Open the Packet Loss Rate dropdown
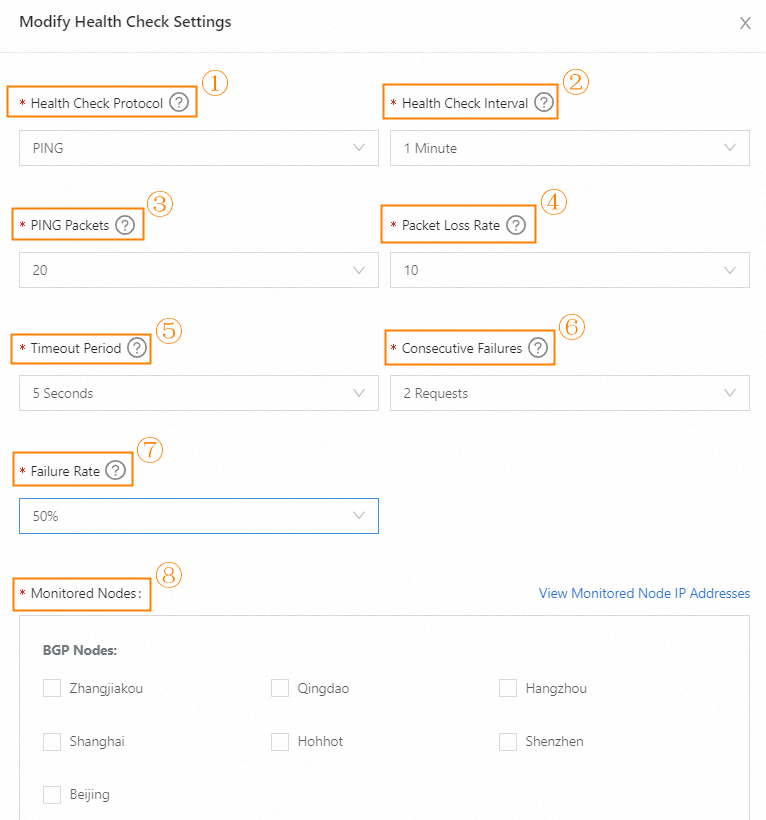 (569, 270)
